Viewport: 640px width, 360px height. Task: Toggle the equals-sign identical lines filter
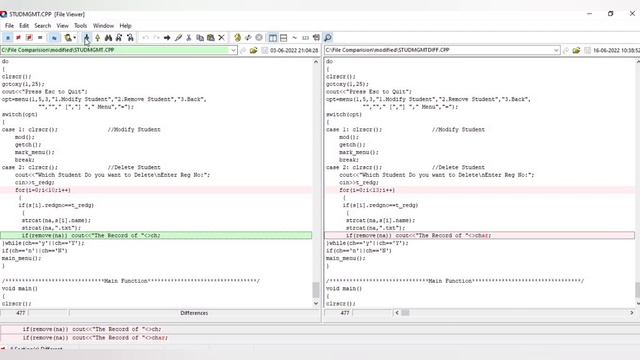click(x=40, y=38)
